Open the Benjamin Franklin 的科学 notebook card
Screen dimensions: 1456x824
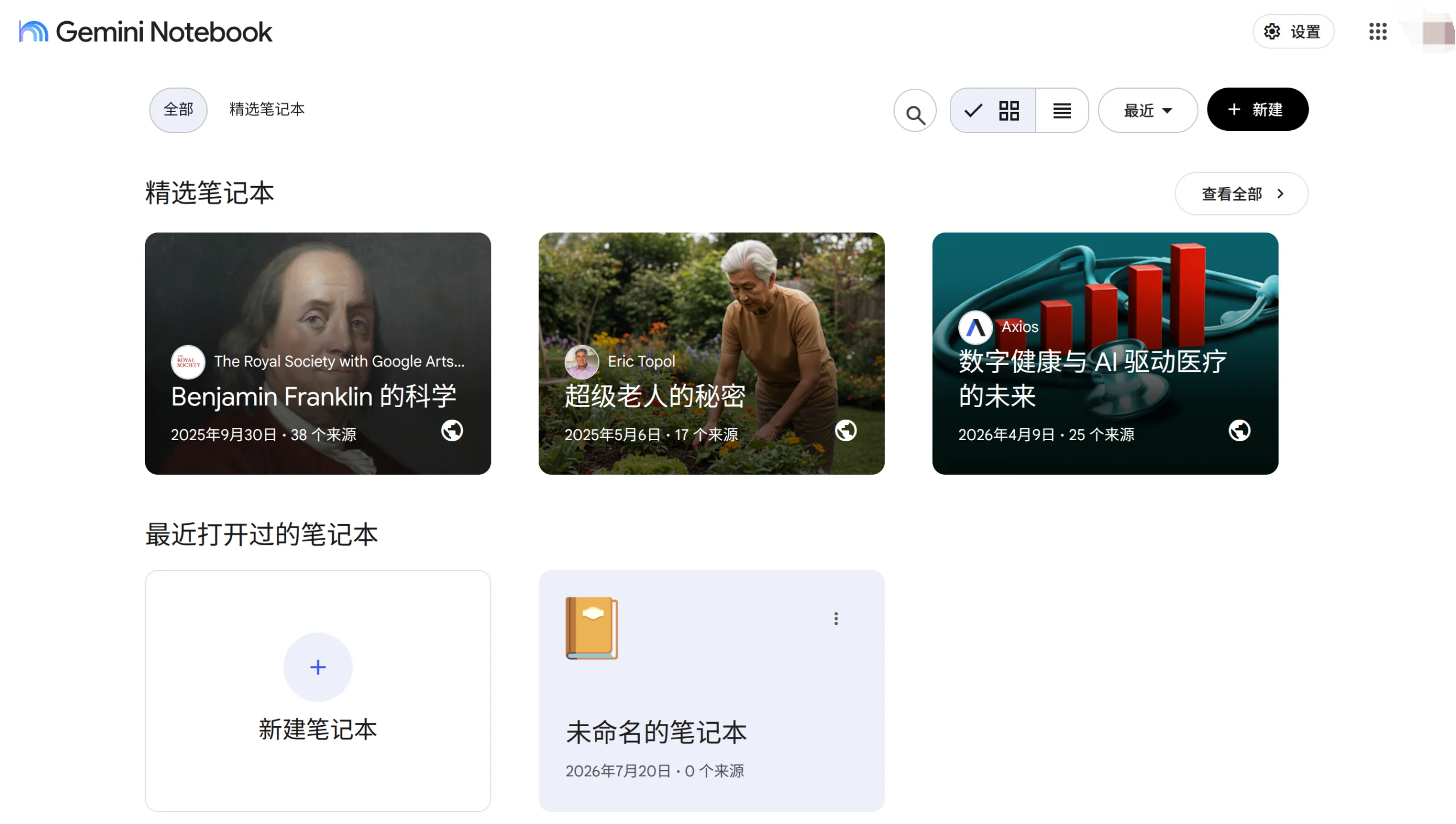(x=318, y=353)
